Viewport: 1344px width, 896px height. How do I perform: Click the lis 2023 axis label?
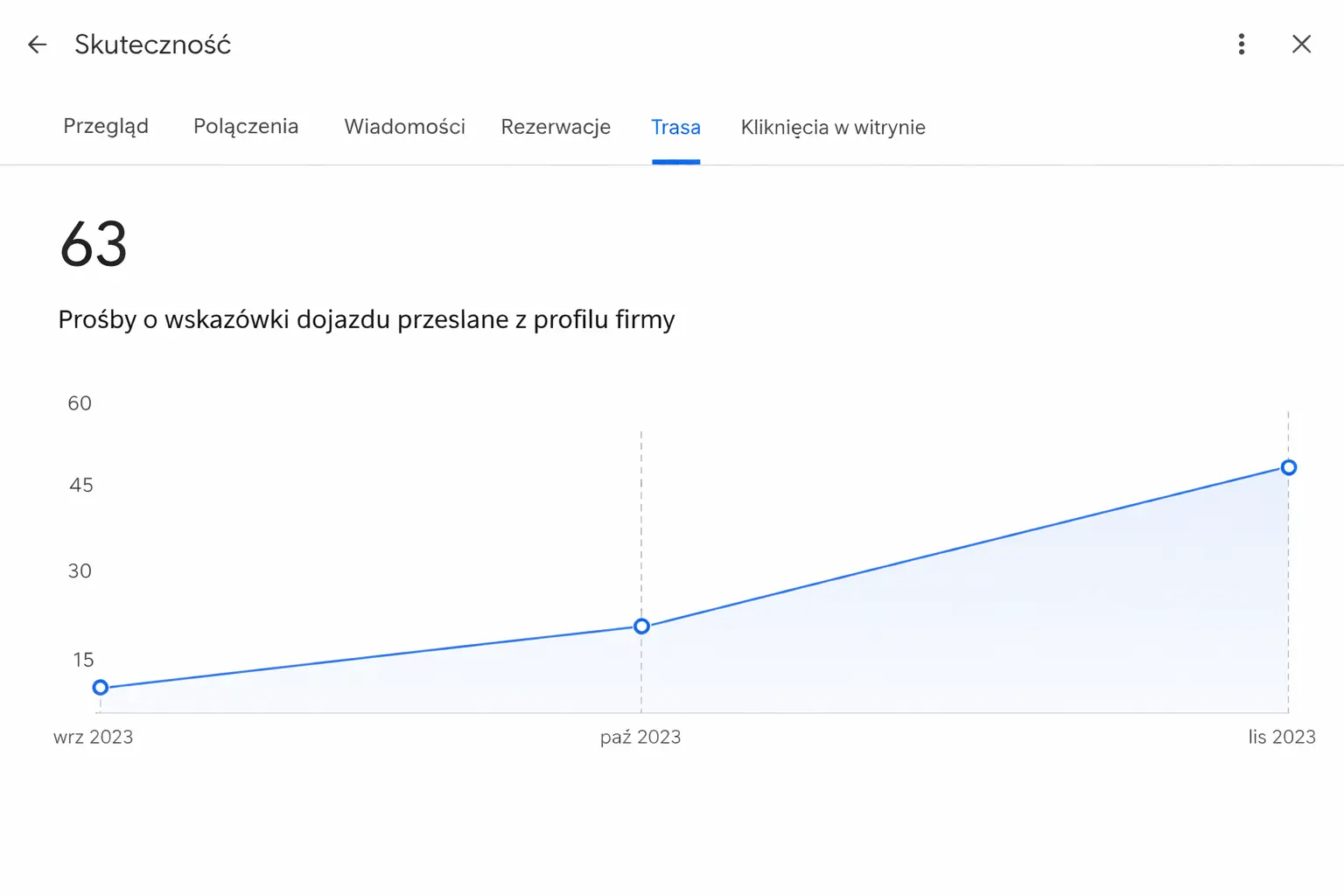click(x=1281, y=737)
